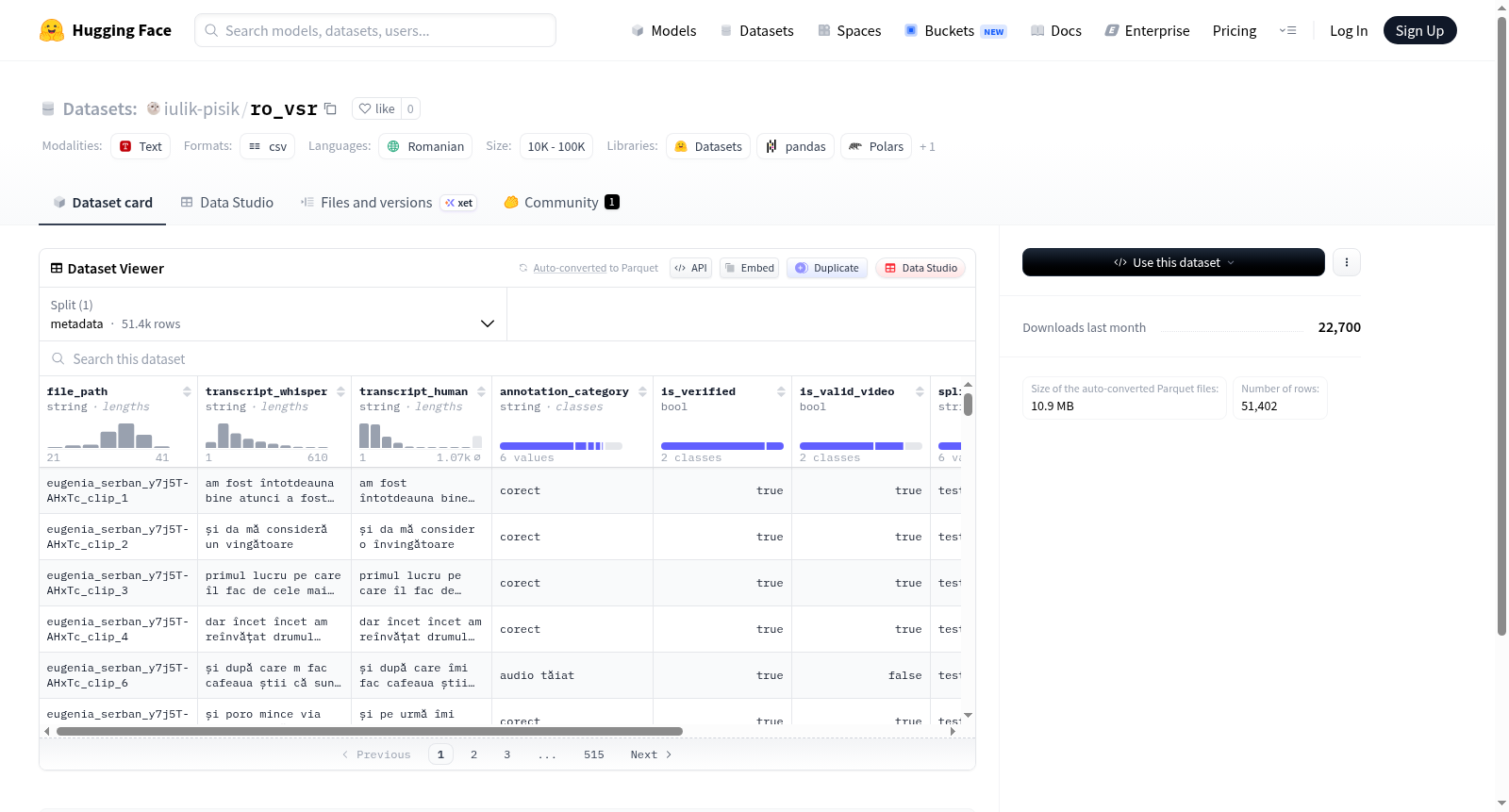This screenshot has width=1509, height=812.
Task: Open Data Studio from viewer header
Action: coord(920,268)
